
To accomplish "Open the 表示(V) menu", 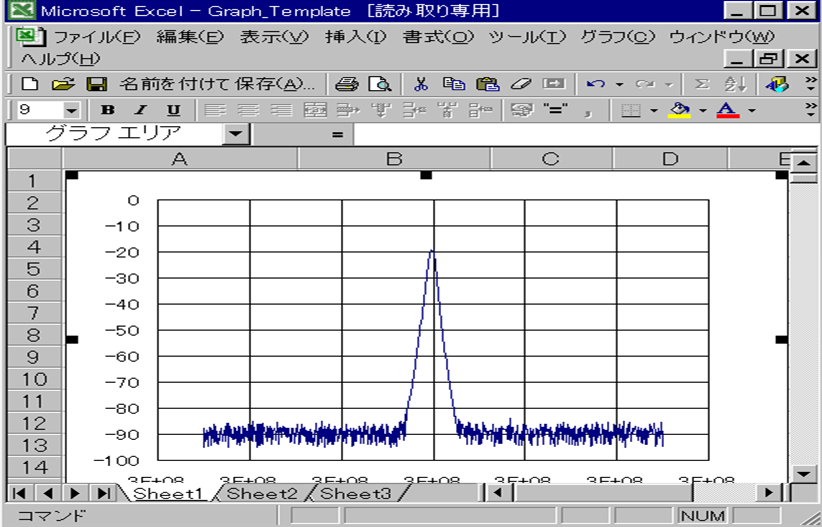I will (274, 37).
